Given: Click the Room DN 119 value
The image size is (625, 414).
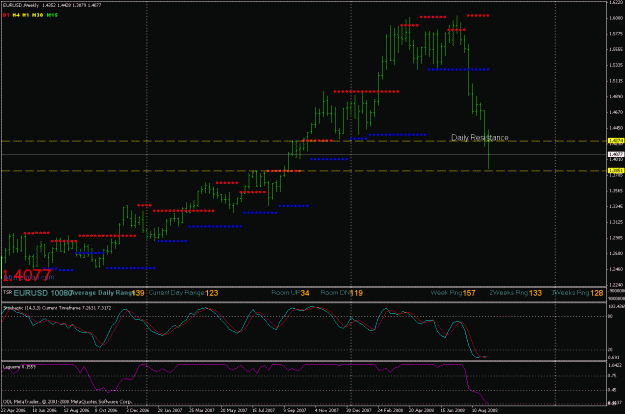Looking at the screenshot, I should (x=356, y=293).
